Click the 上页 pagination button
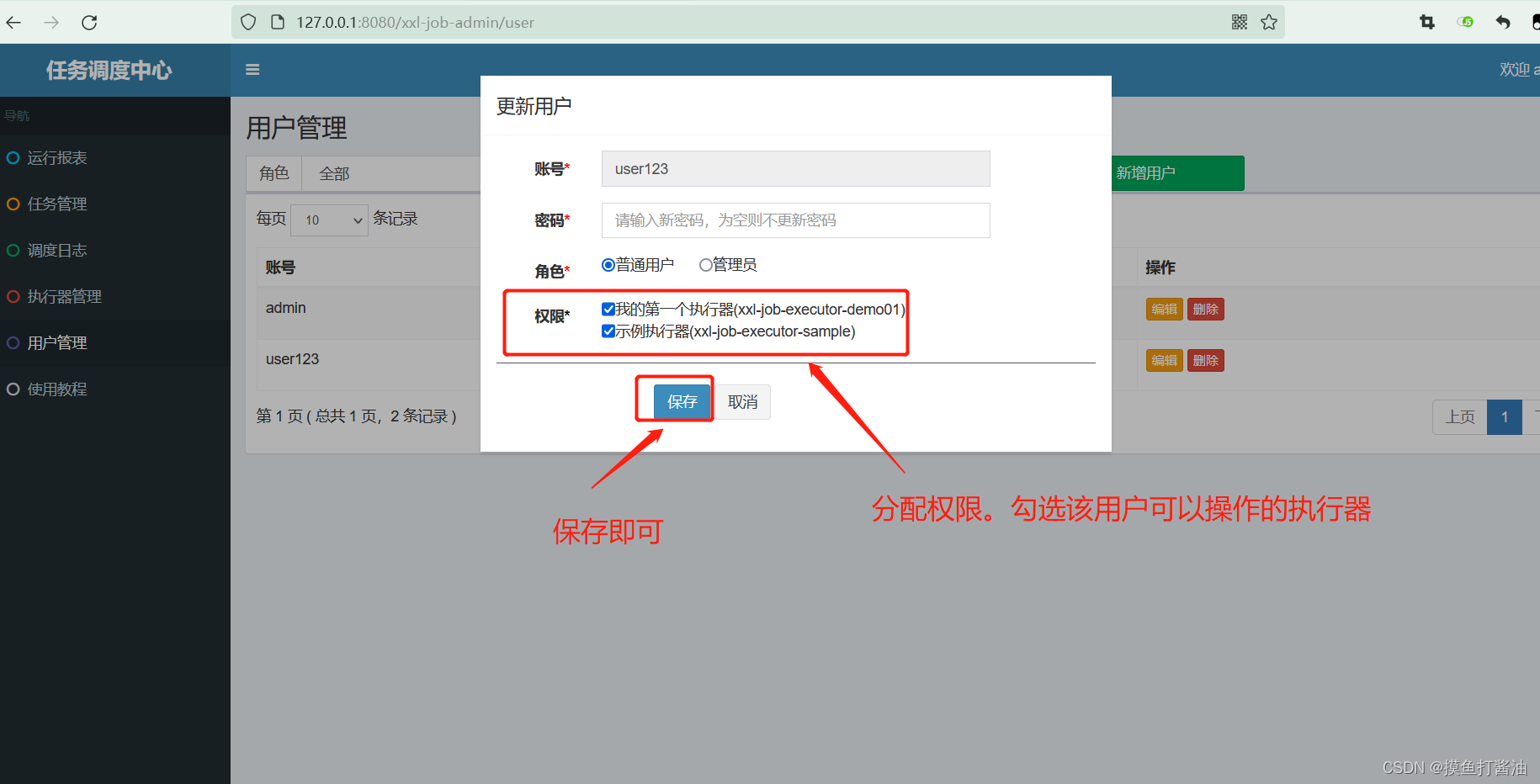The width and height of the screenshot is (1540, 784). pyautogui.click(x=1460, y=417)
